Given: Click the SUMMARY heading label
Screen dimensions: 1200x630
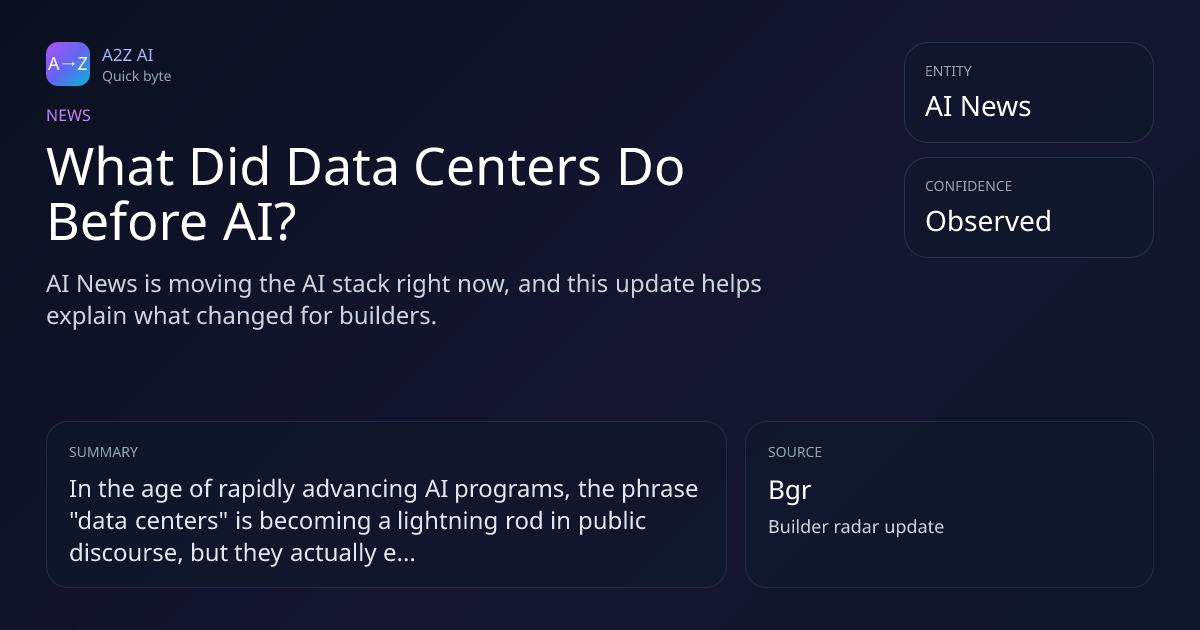Looking at the screenshot, I should 103,452.
